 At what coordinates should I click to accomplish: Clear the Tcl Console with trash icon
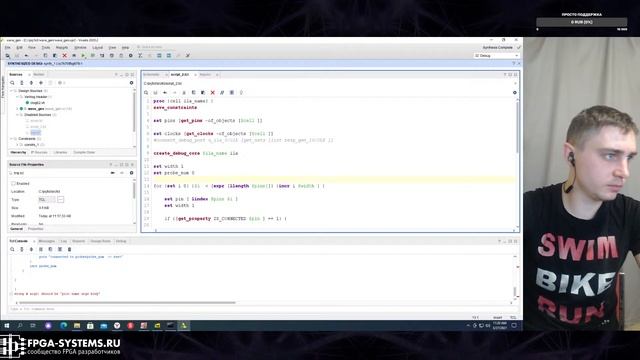(x=69, y=249)
